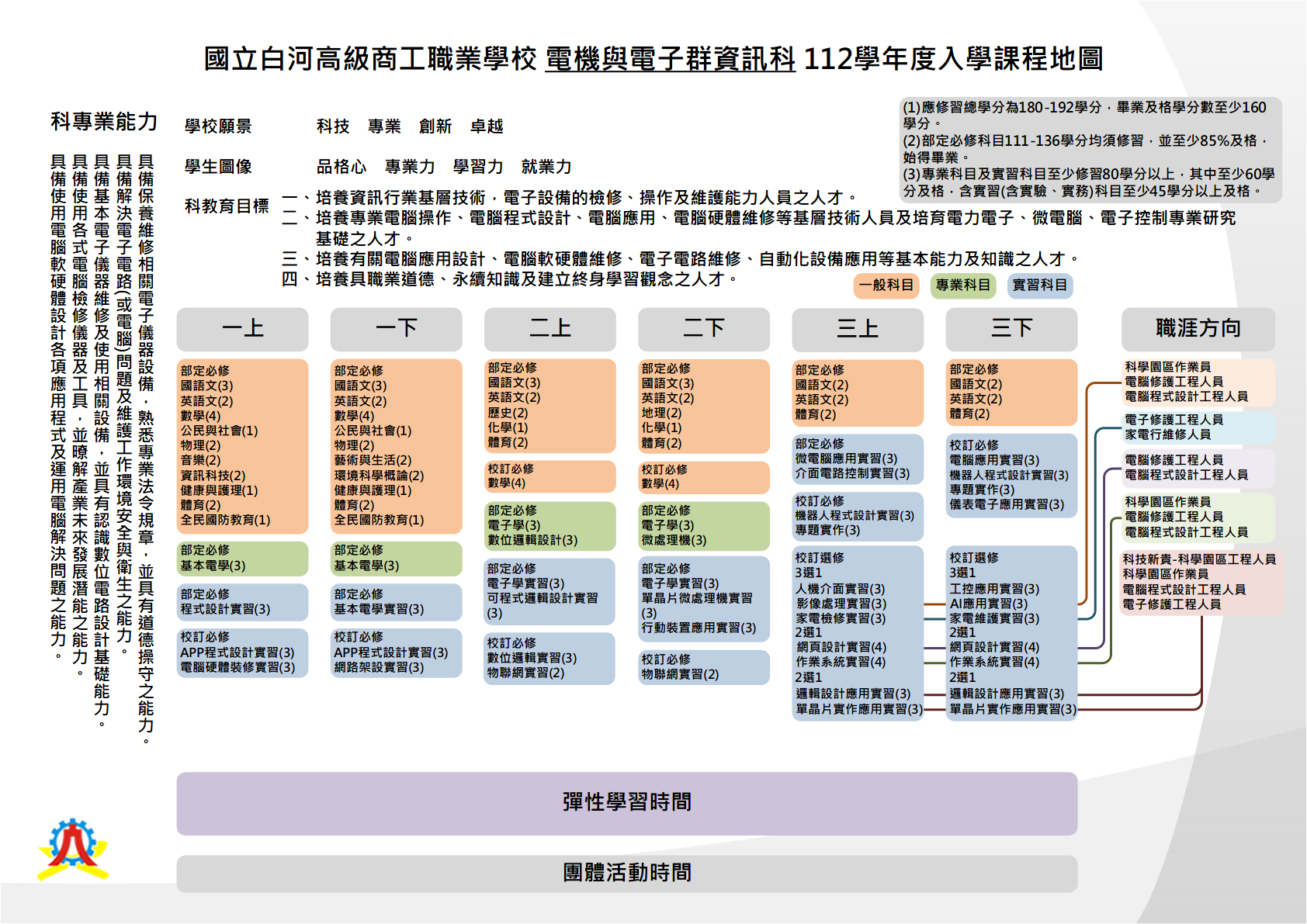Click 家電檢修實習(3) in 三上
Screen dimensions: 1307x924
[840, 618]
